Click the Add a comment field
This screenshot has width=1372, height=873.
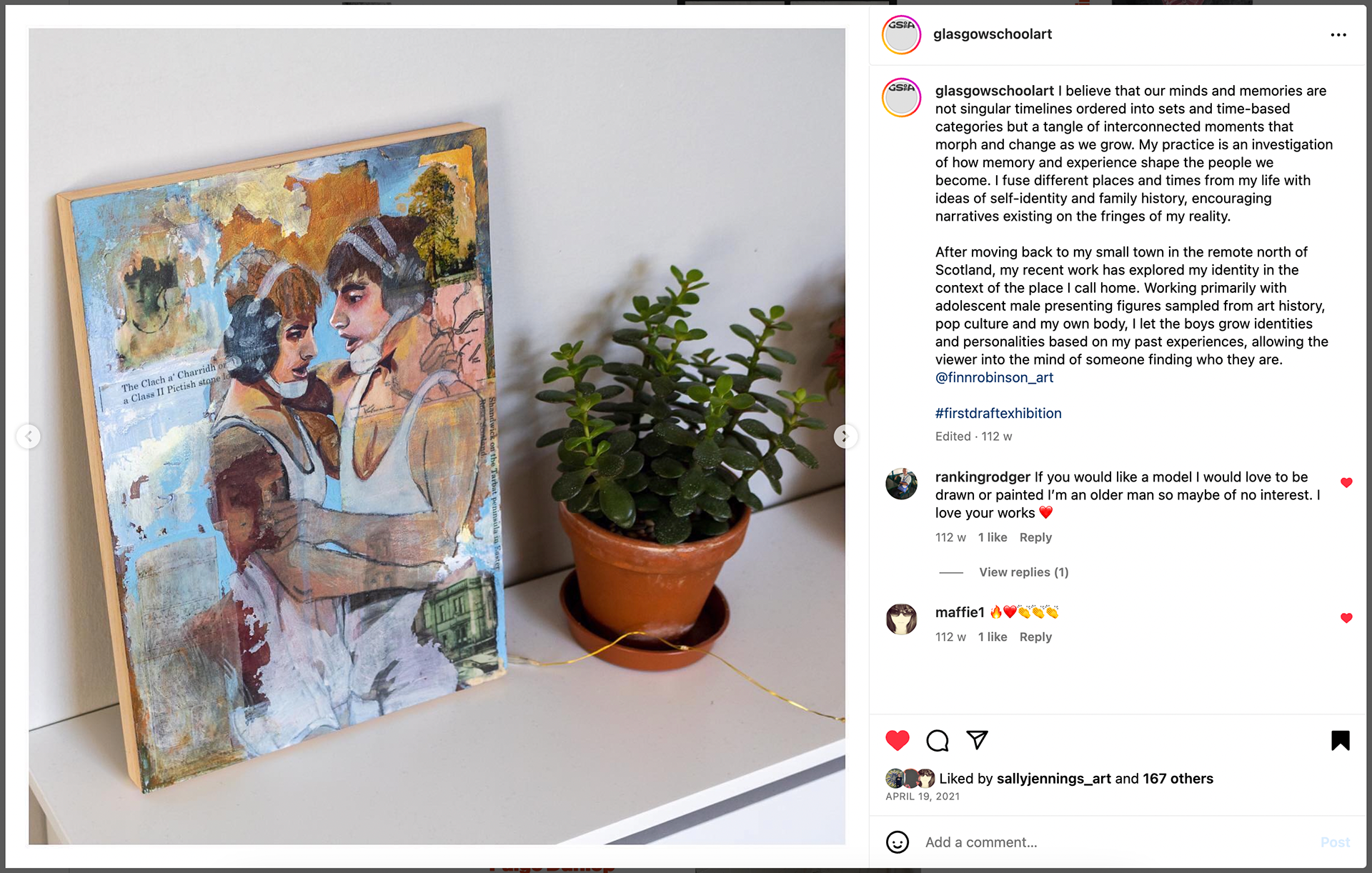pos(1115,842)
